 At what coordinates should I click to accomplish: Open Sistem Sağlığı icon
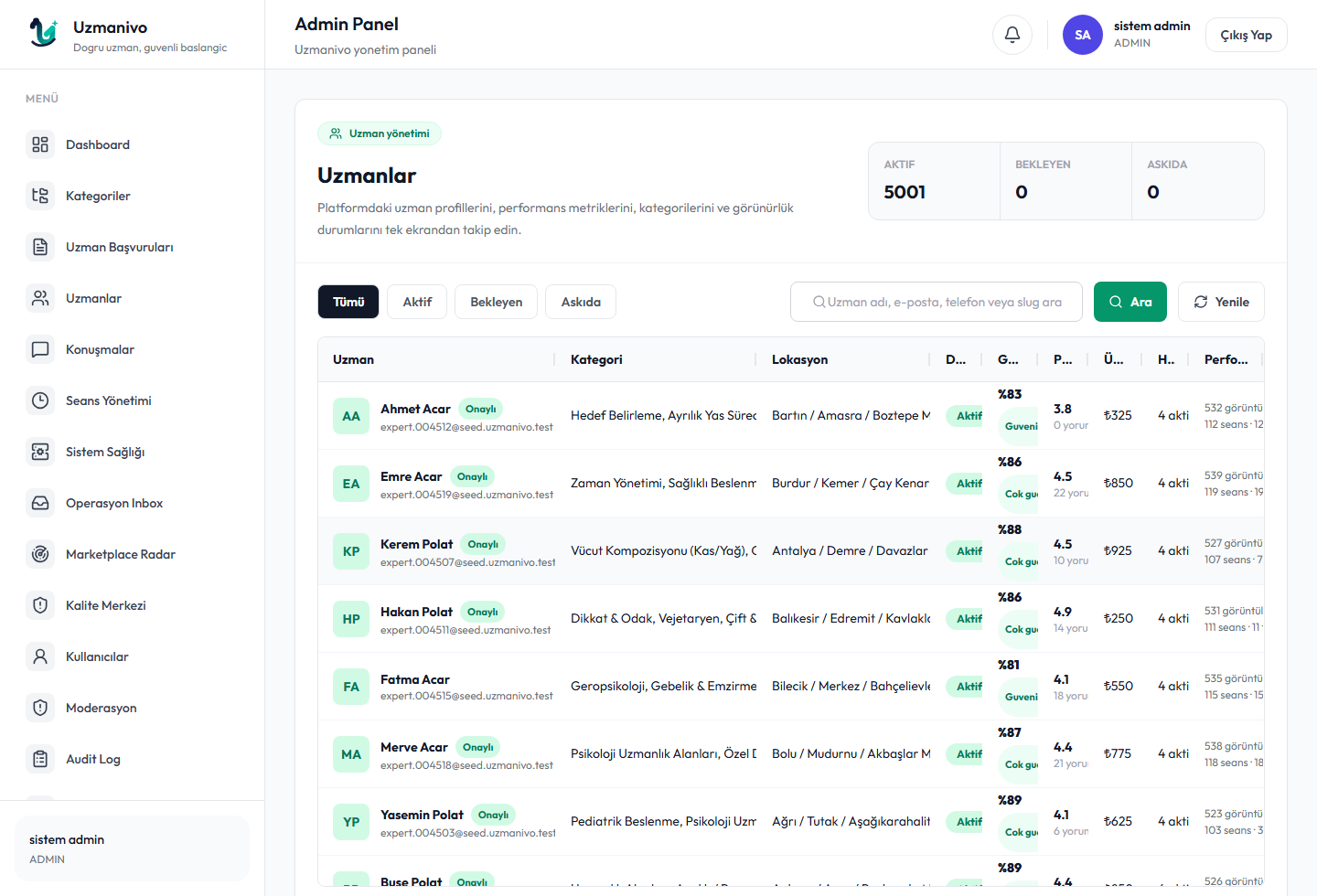click(40, 452)
